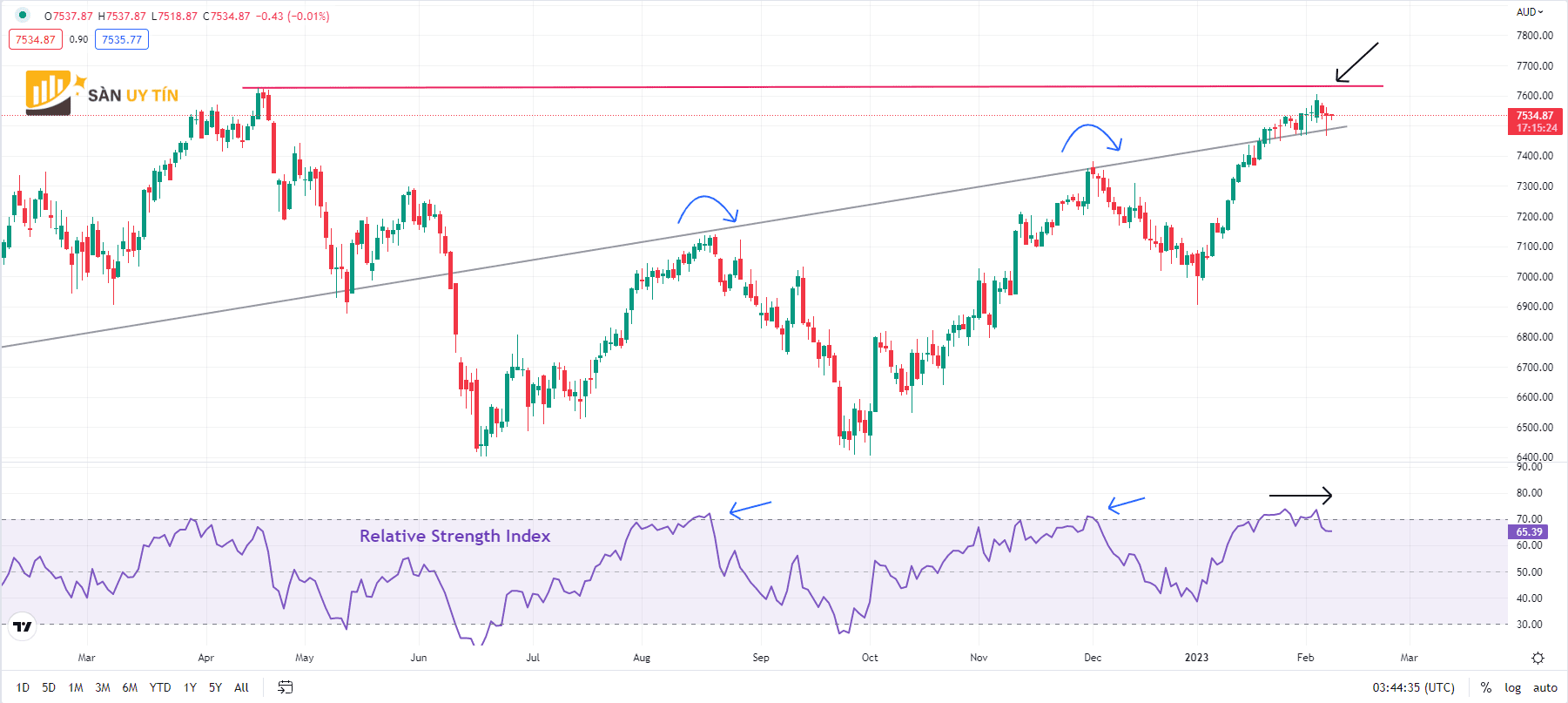The height and width of the screenshot is (703, 1568).
Task: Toggle log scale mode
Action: click(x=1513, y=687)
